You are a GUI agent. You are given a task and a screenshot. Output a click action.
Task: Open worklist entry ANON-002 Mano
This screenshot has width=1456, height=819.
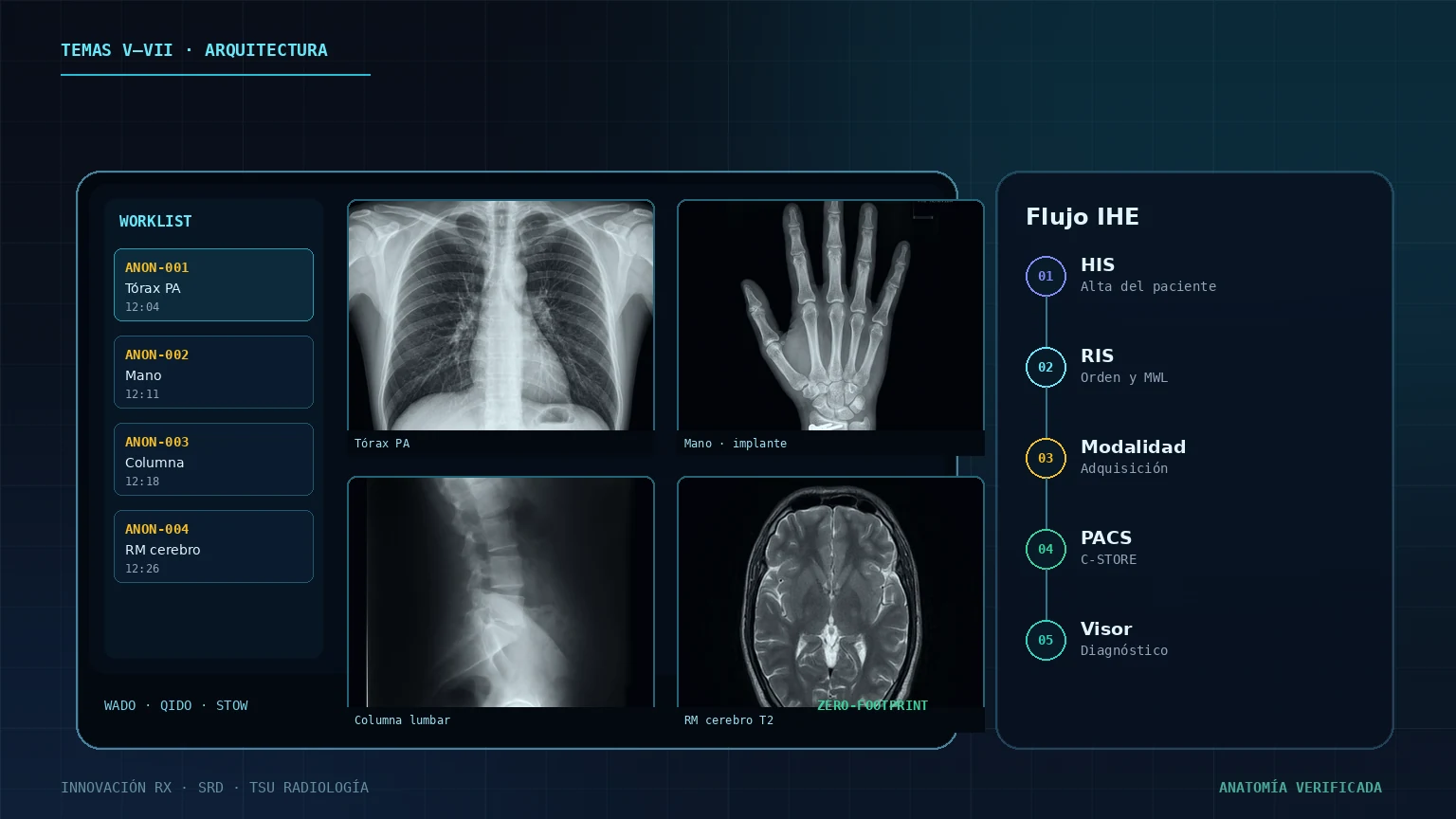[x=213, y=372]
